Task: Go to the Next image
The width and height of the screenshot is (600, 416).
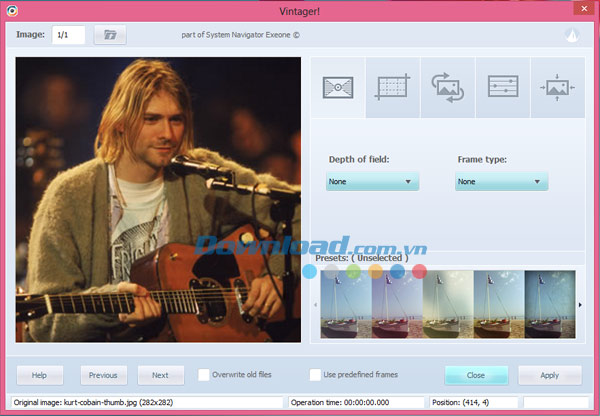Action: 160,375
